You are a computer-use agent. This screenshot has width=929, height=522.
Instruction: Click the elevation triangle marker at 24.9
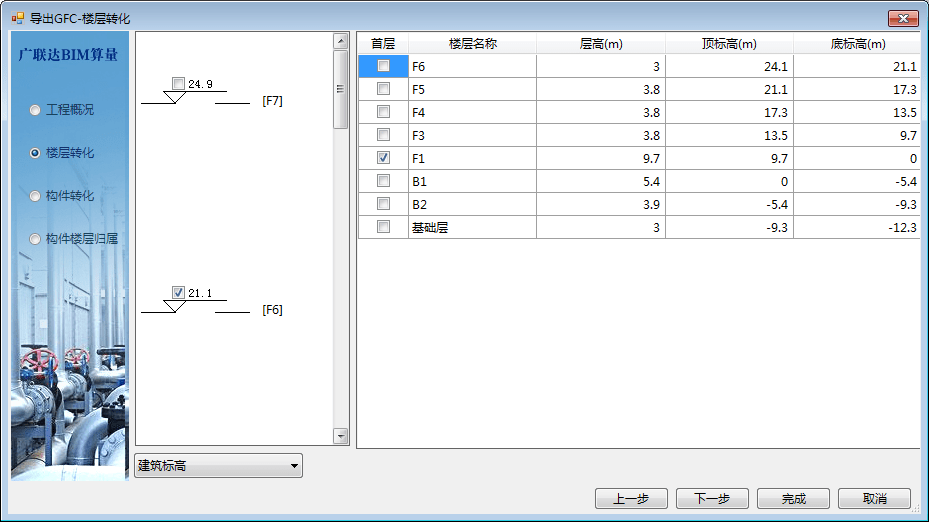click(x=174, y=97)
